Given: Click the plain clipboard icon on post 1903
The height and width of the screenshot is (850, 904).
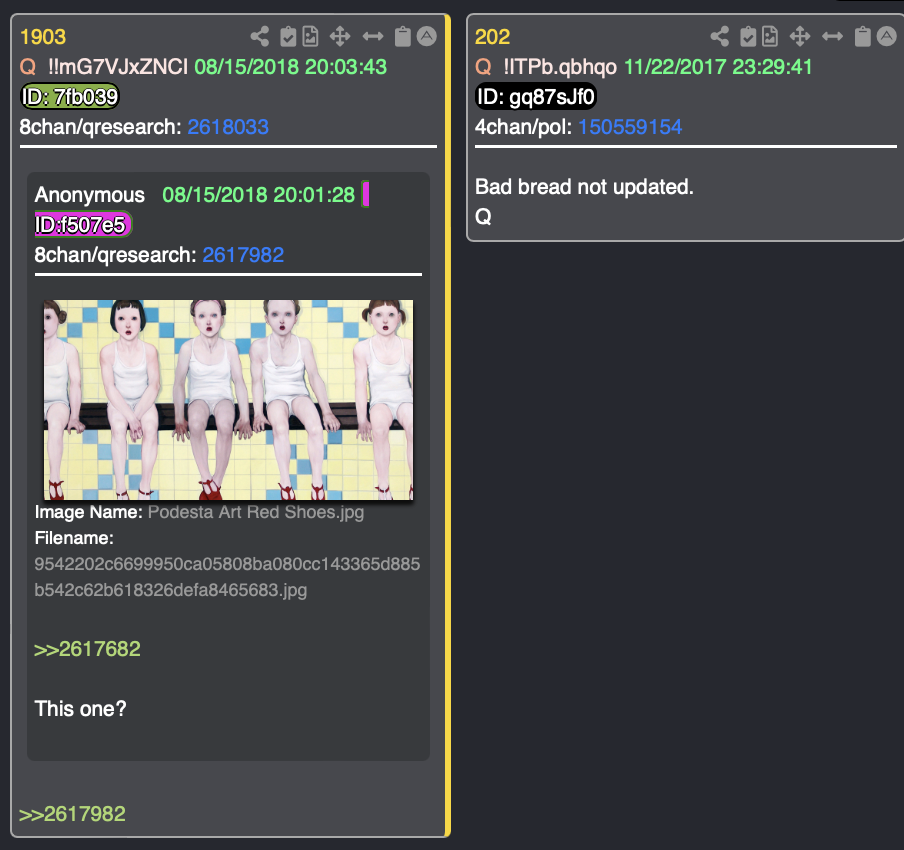Looking at the screenshot, I should 402,36.
